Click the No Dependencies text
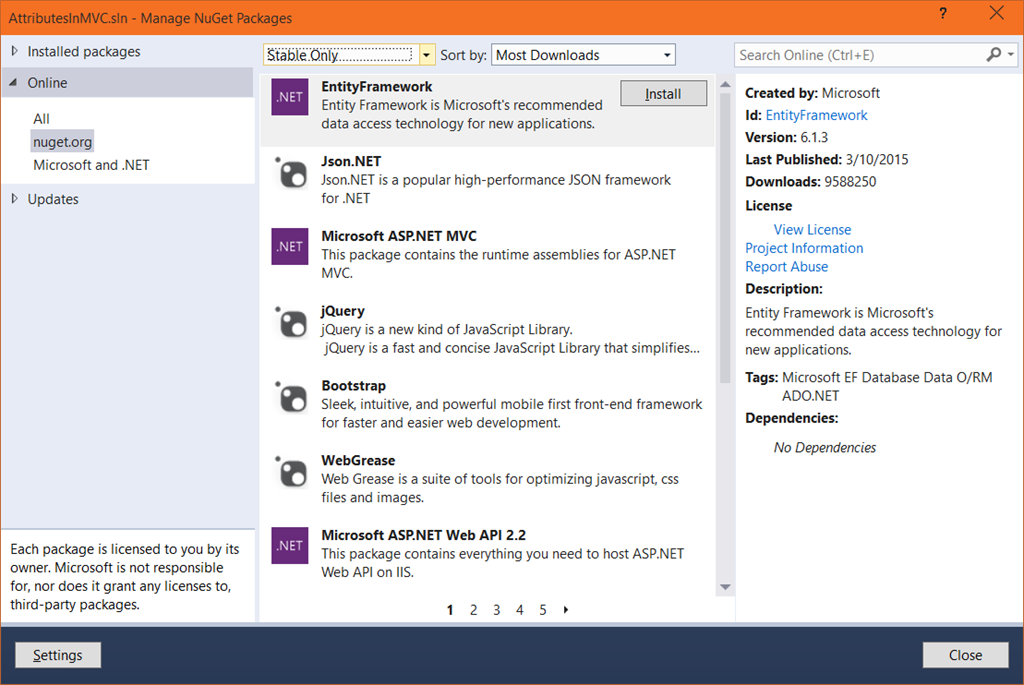 pyautogui.click(x=825, y=447)
